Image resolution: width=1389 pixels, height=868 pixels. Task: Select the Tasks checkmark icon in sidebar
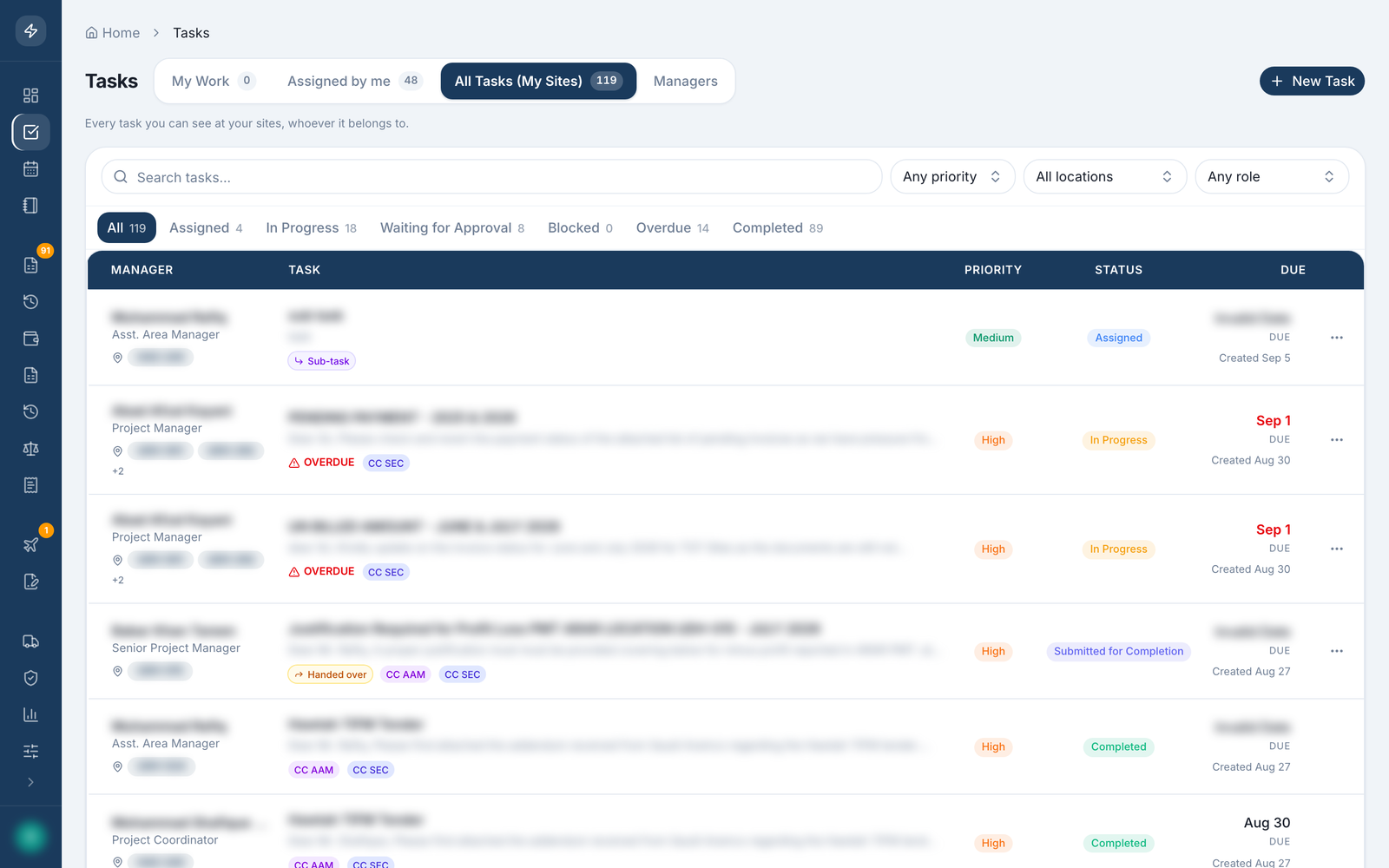30,132
